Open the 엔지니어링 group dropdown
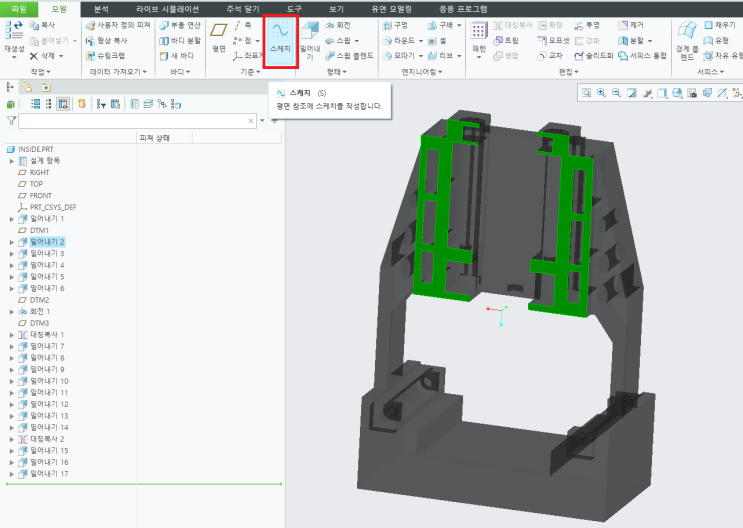The image size is (743, 528). pyautogui.click(x=422, y=72)
